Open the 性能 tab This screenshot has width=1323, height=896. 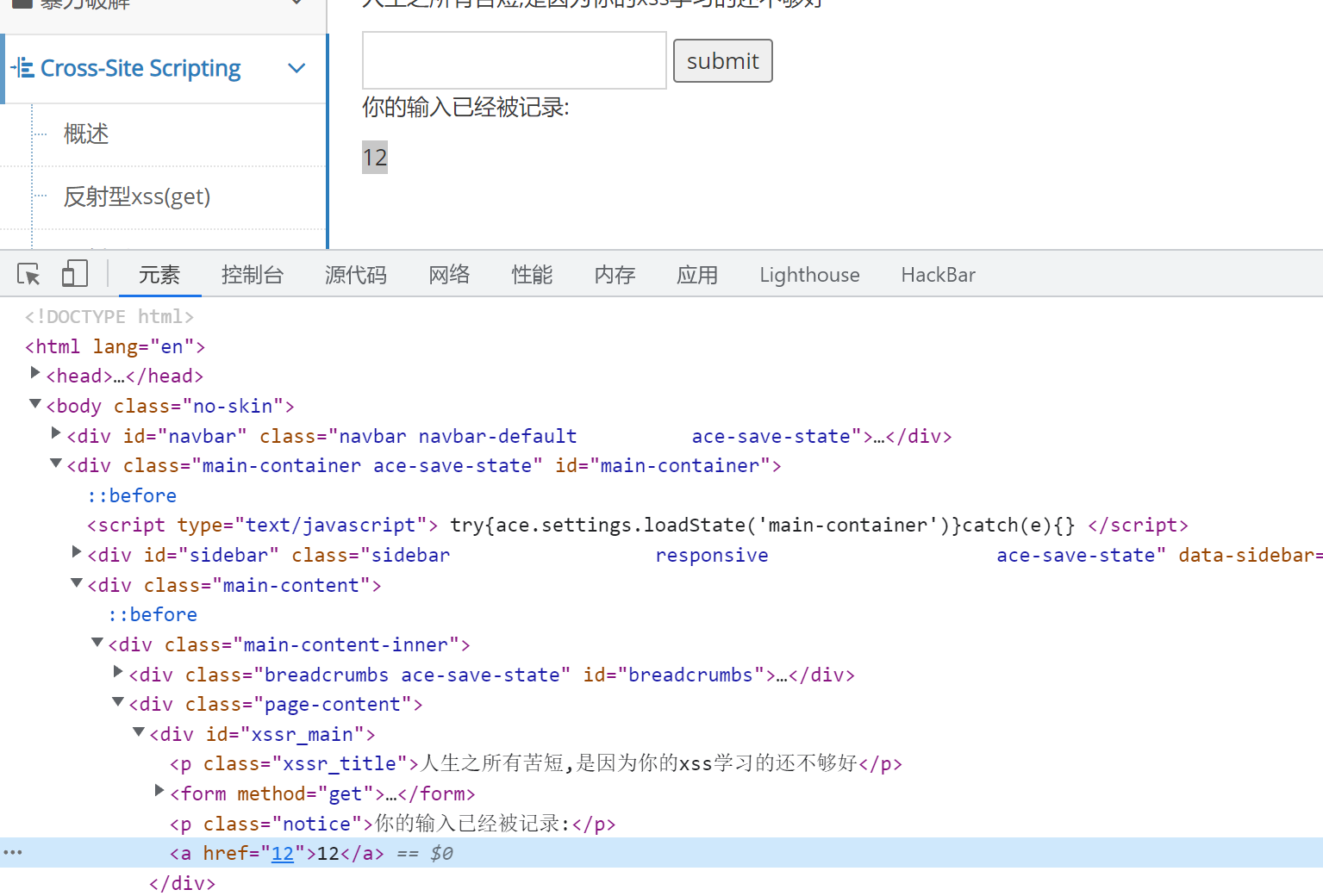click(x=532, y=275)
